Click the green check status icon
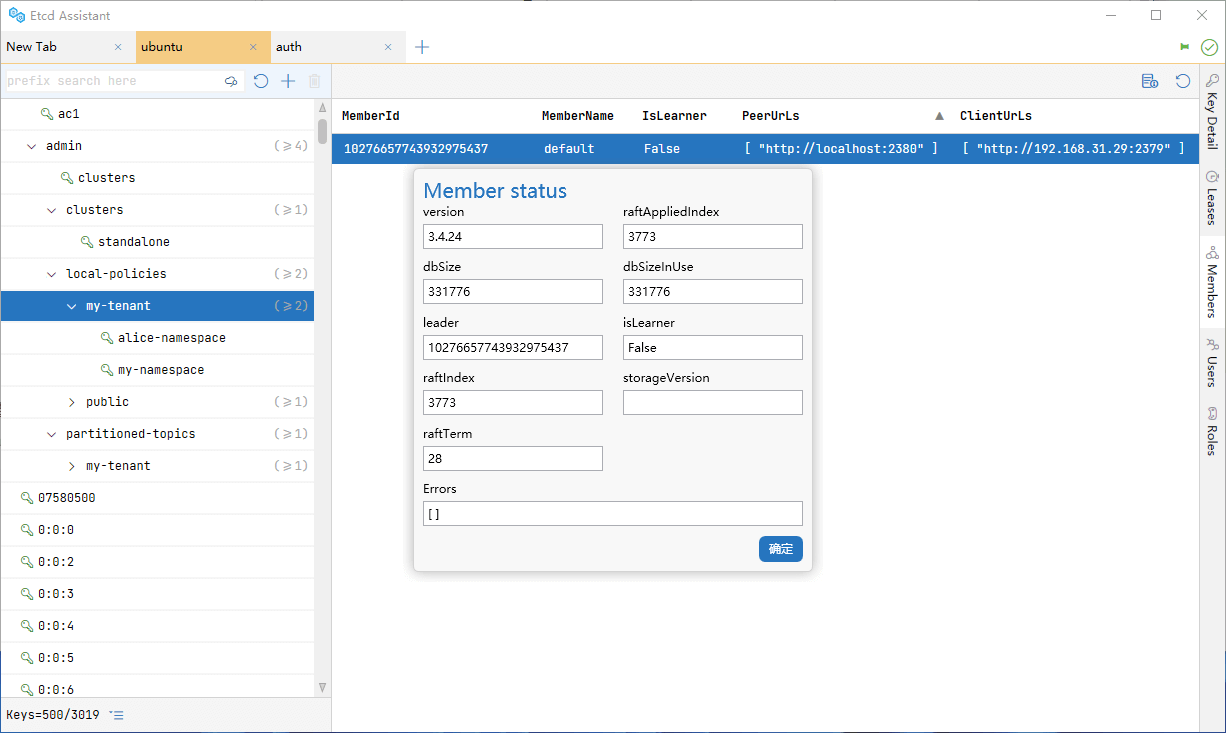The image size is (1226, 733). click(1209, 47)
